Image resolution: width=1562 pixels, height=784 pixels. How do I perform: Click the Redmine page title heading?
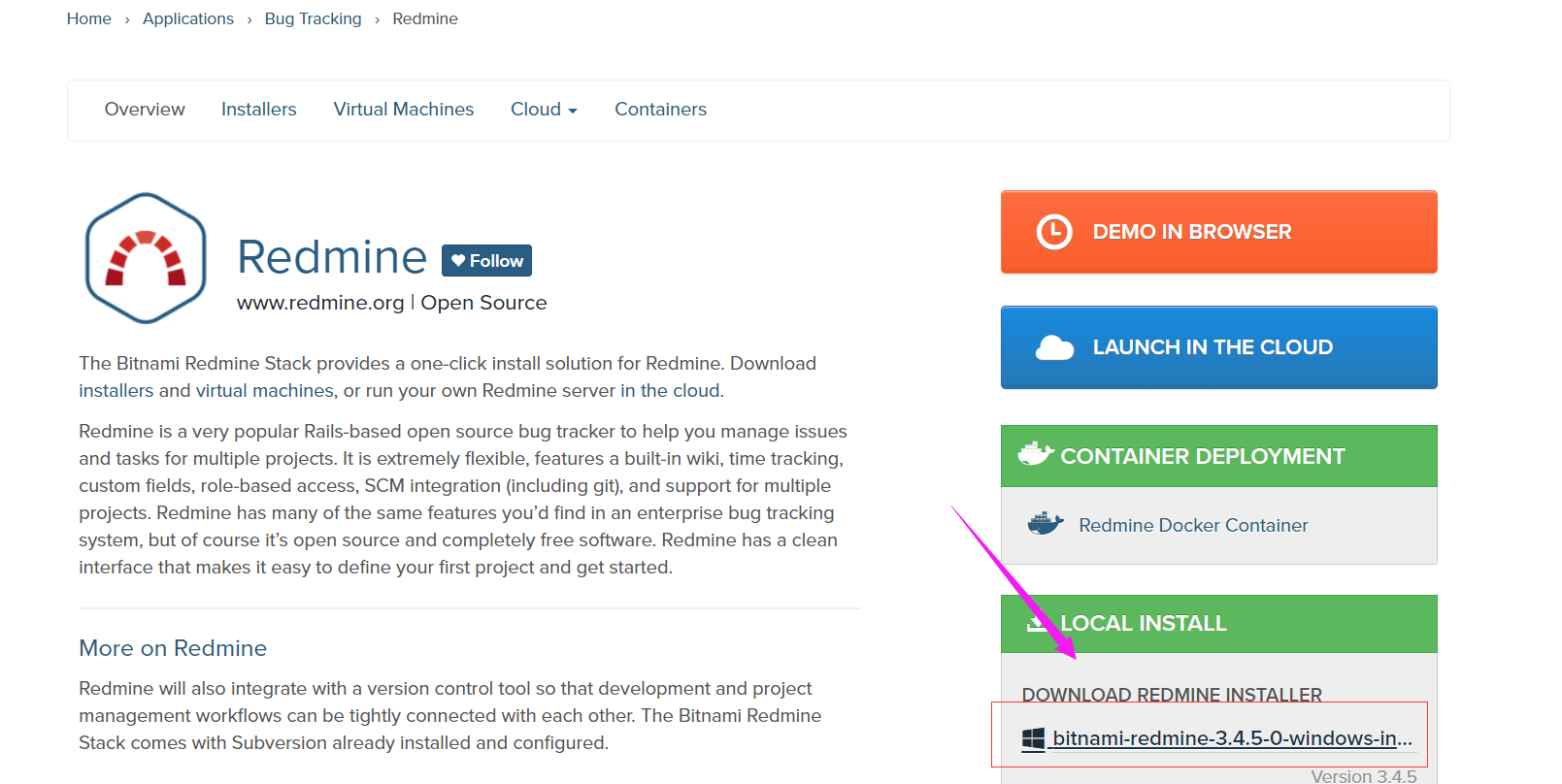tap(332, 257)
